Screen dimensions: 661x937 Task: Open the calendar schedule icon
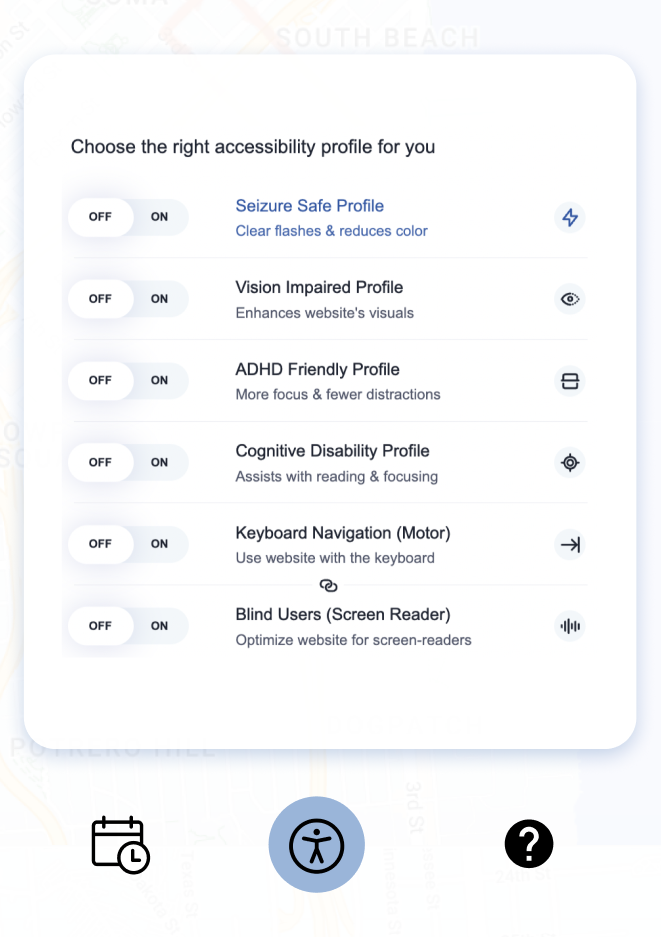coord(120,845)
